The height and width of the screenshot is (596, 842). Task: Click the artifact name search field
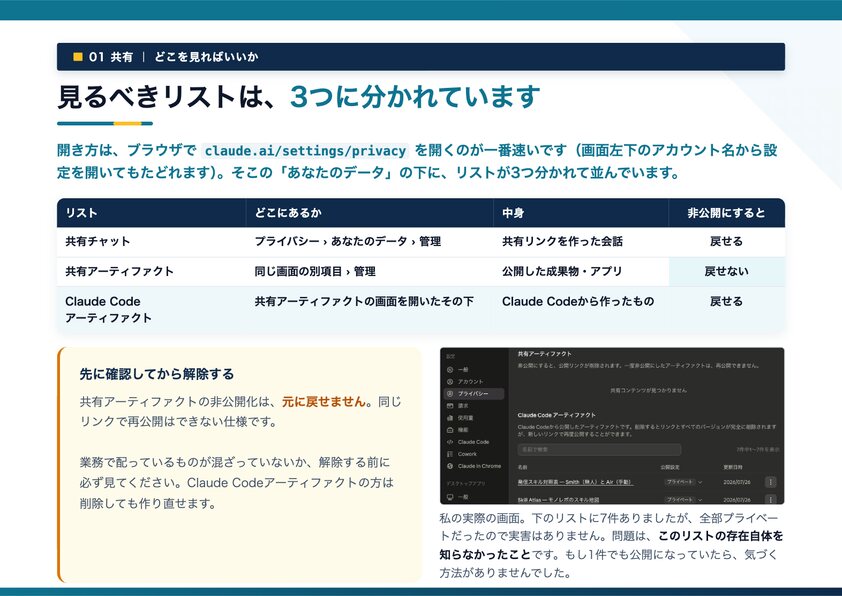[599, 449]
